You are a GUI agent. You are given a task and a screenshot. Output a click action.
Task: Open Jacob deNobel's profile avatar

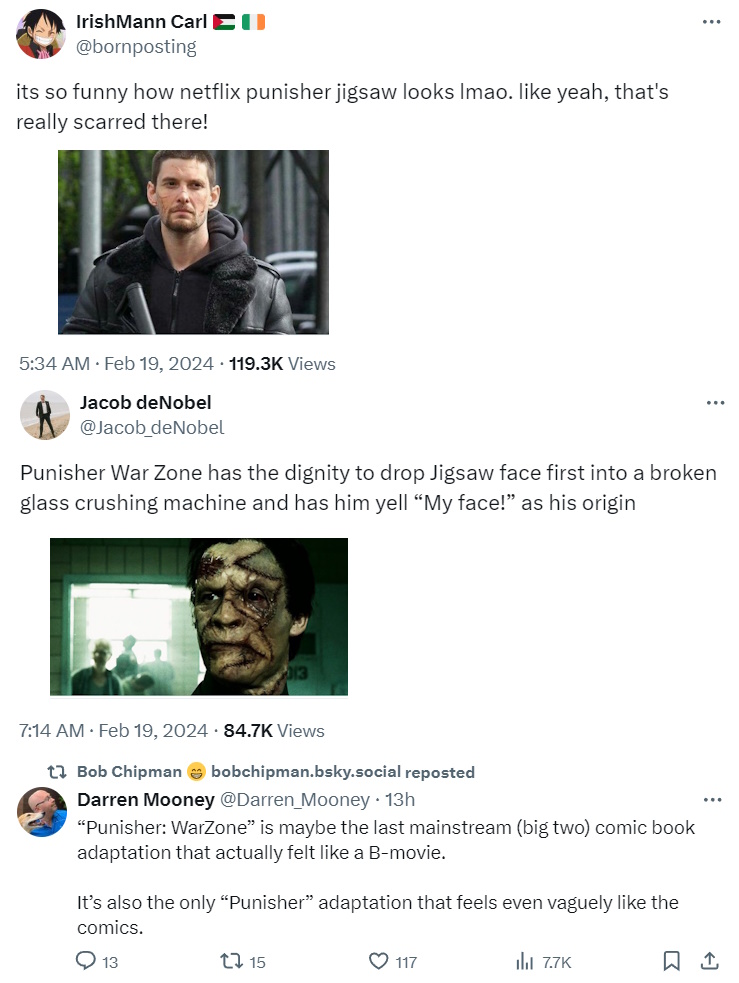point(44,415)
